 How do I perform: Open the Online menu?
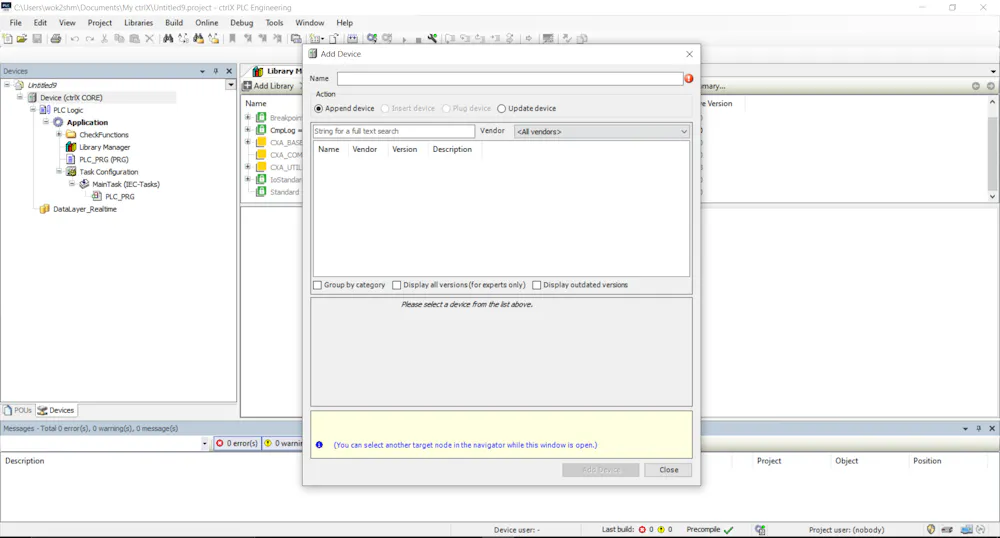207,22
